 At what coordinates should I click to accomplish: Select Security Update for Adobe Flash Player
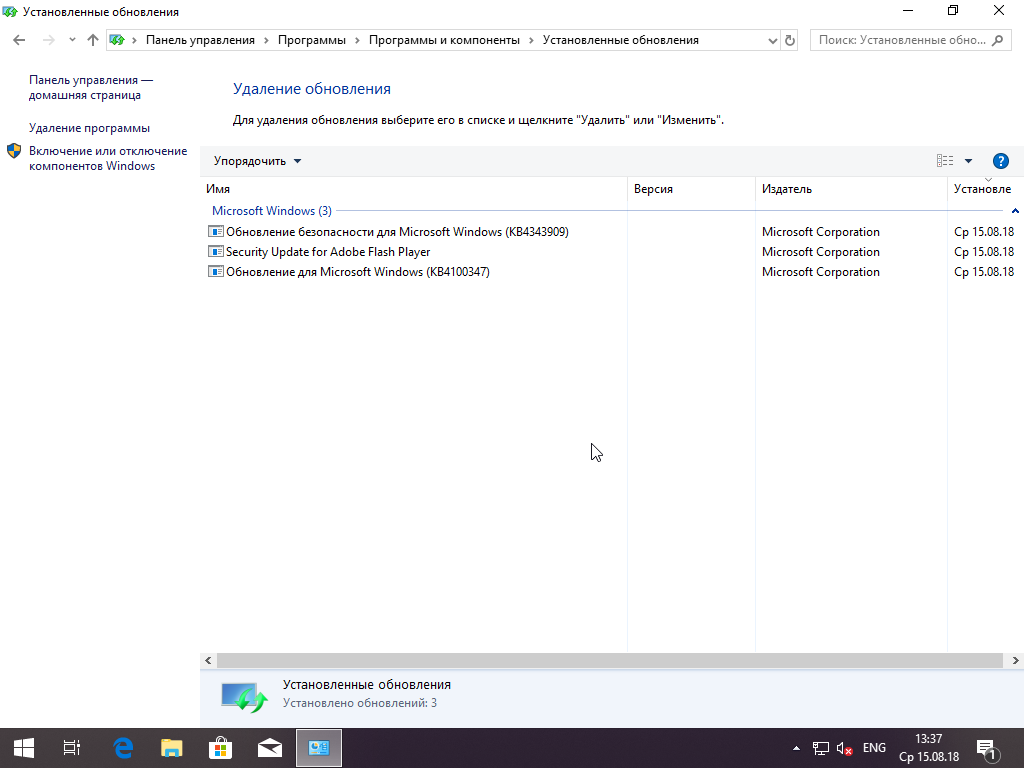(x=611, y=252)
